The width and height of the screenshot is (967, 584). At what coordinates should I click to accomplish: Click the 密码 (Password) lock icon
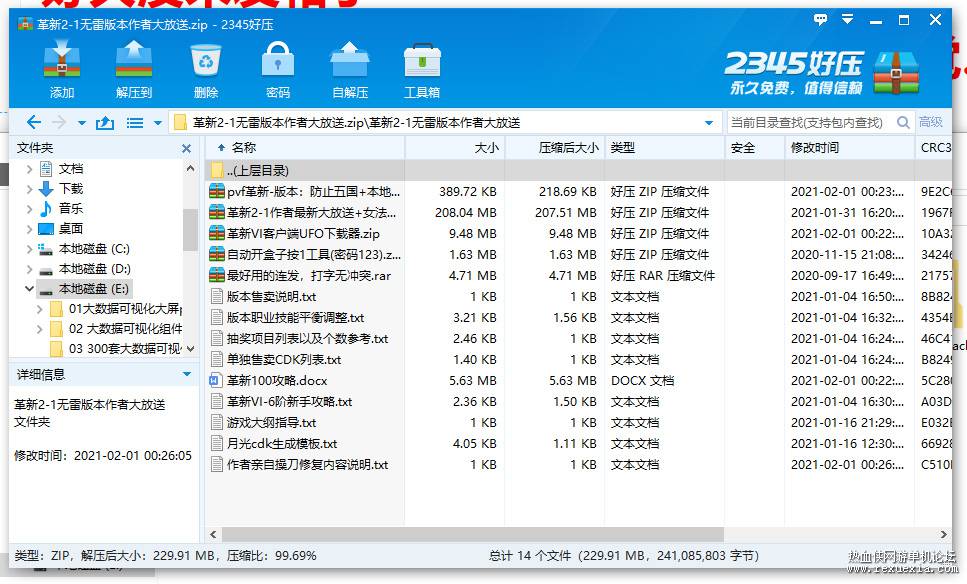coord(278,59)
